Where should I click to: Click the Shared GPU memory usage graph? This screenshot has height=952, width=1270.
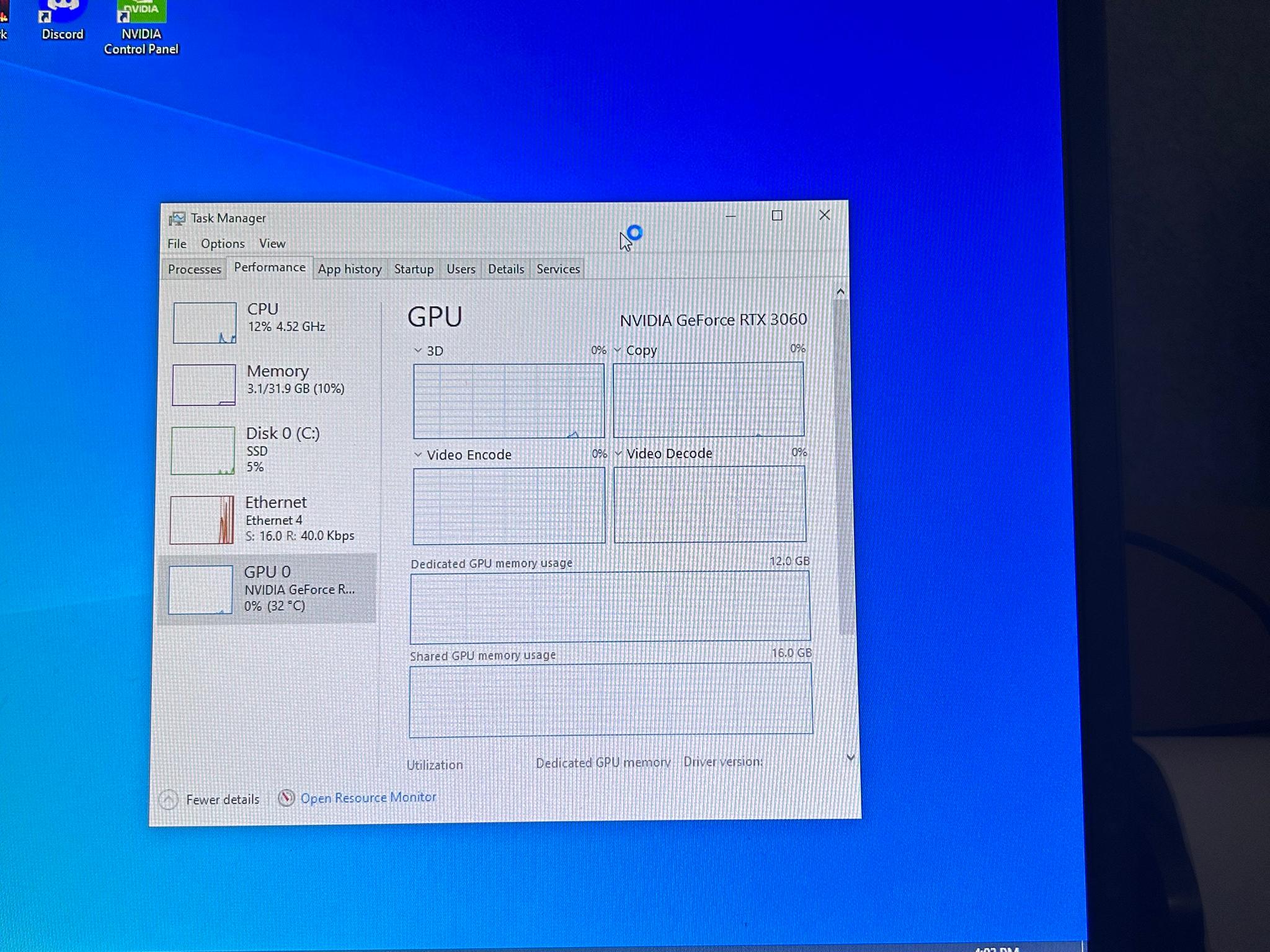click(x=611, y=700)
